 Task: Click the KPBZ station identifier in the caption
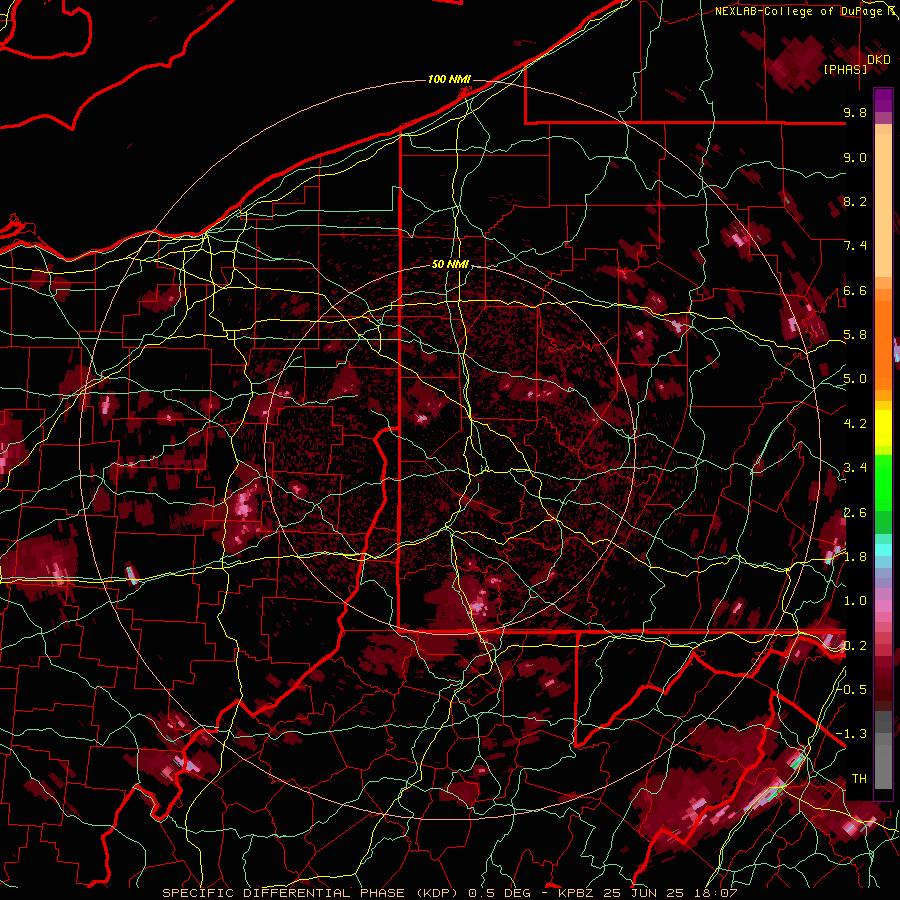pyautogui.click(x=577, y=893)
